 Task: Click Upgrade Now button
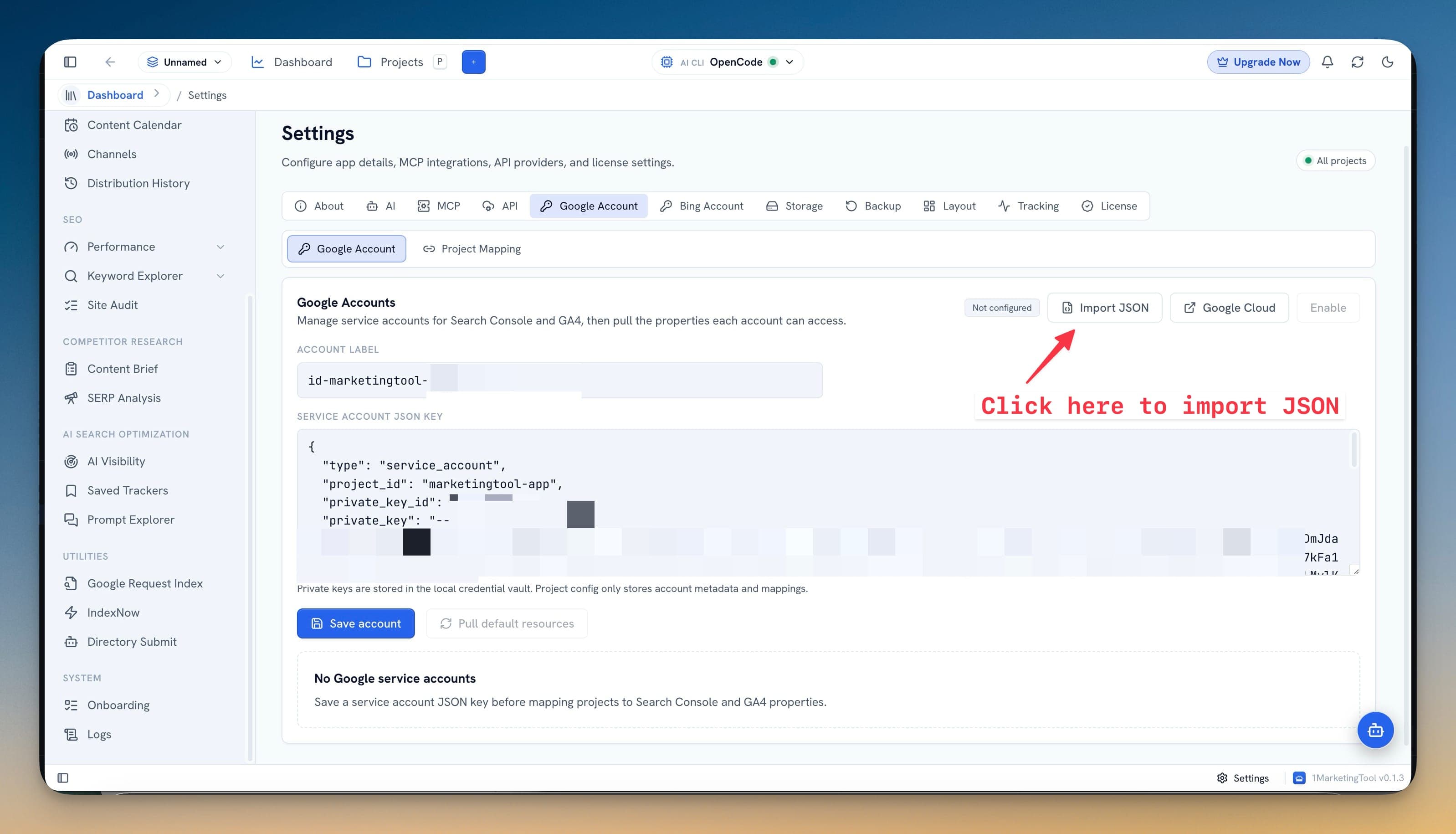pyautogui.click(x=1258, y=62)
